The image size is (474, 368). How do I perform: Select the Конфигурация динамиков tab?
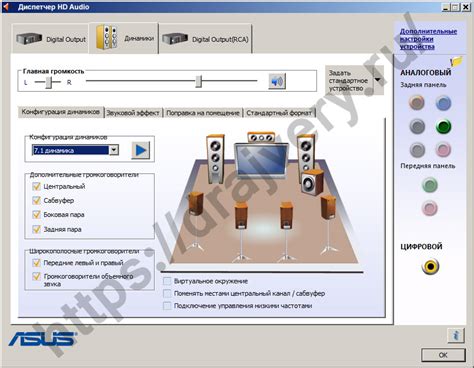point(61,112)
